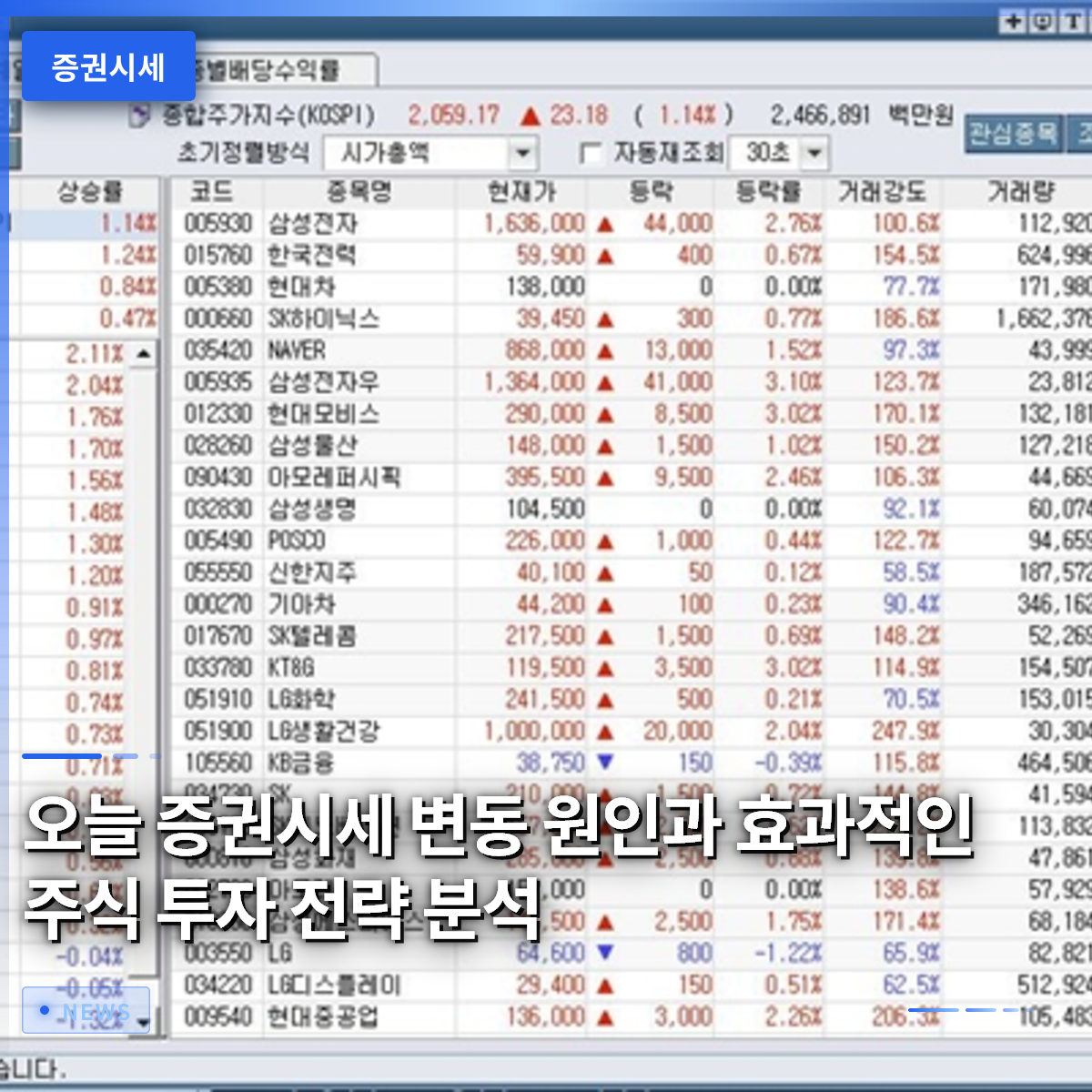
Task: Sort by the 등락률 column header
Action: click(x=769, y=192)
